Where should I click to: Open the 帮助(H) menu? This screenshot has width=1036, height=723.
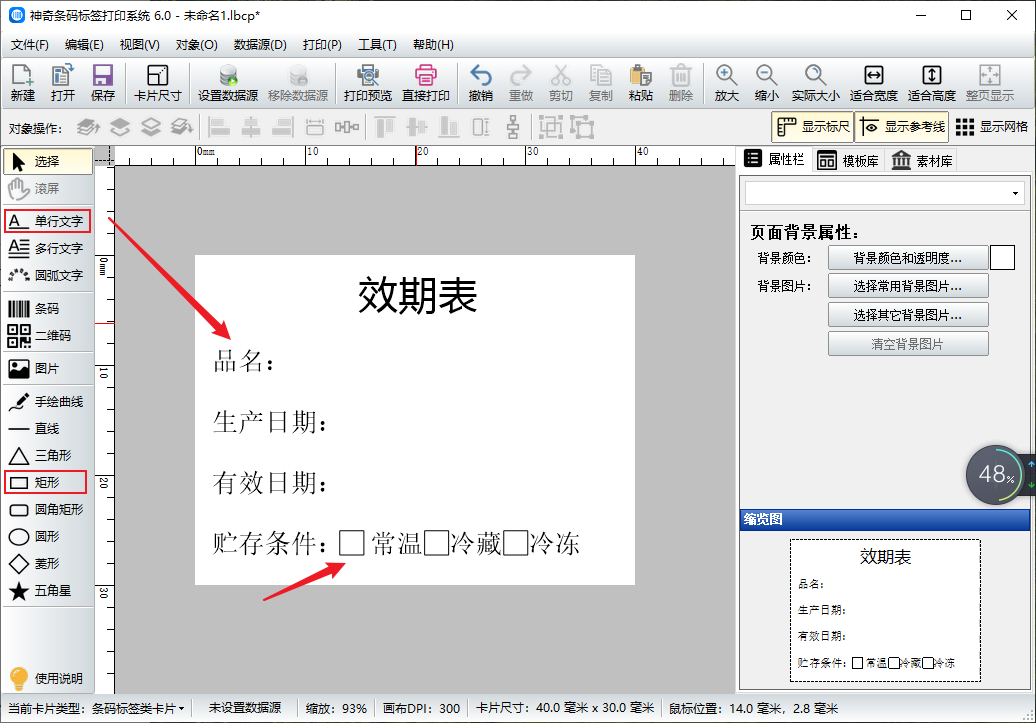point(433,45)
